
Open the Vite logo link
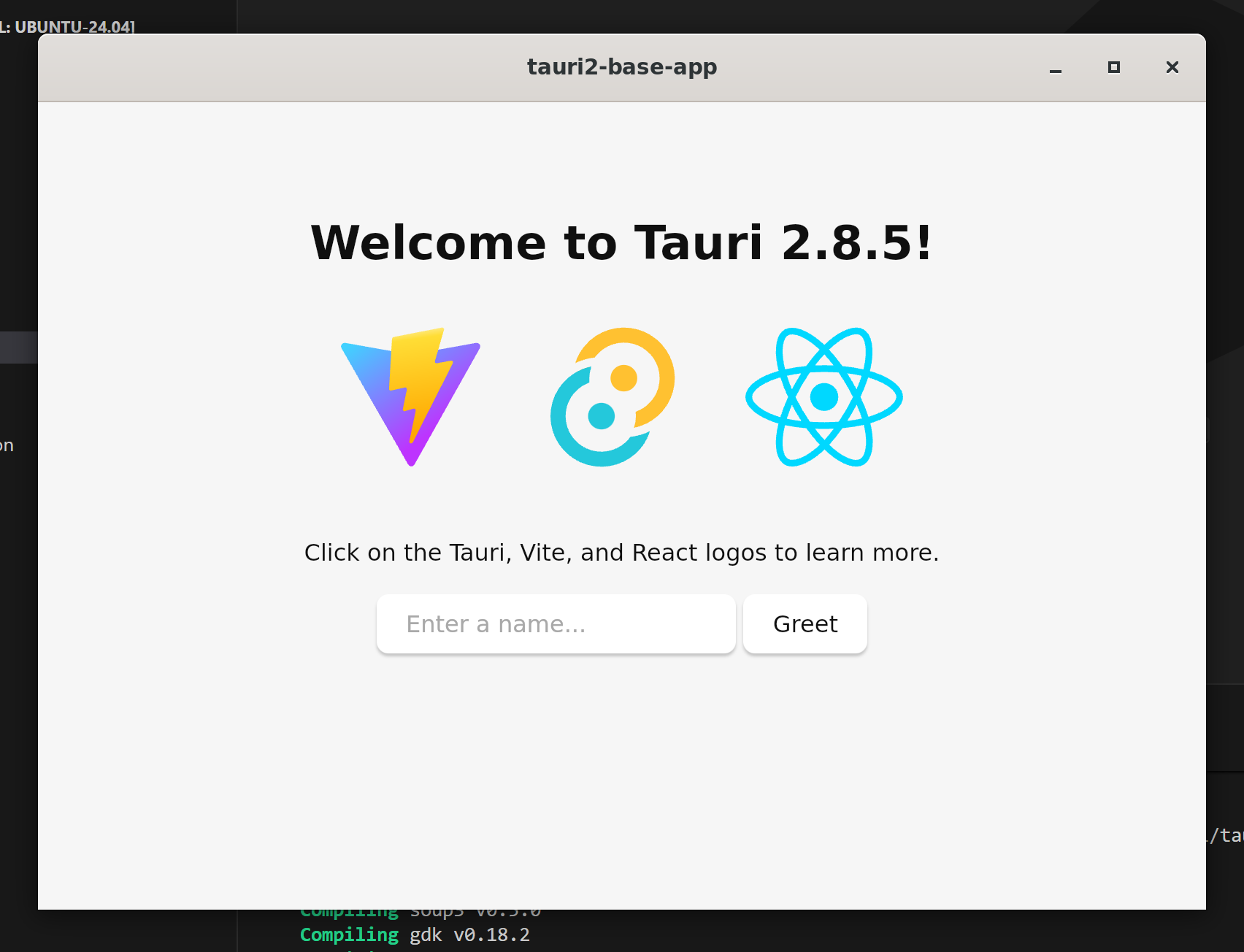point(411,397)
